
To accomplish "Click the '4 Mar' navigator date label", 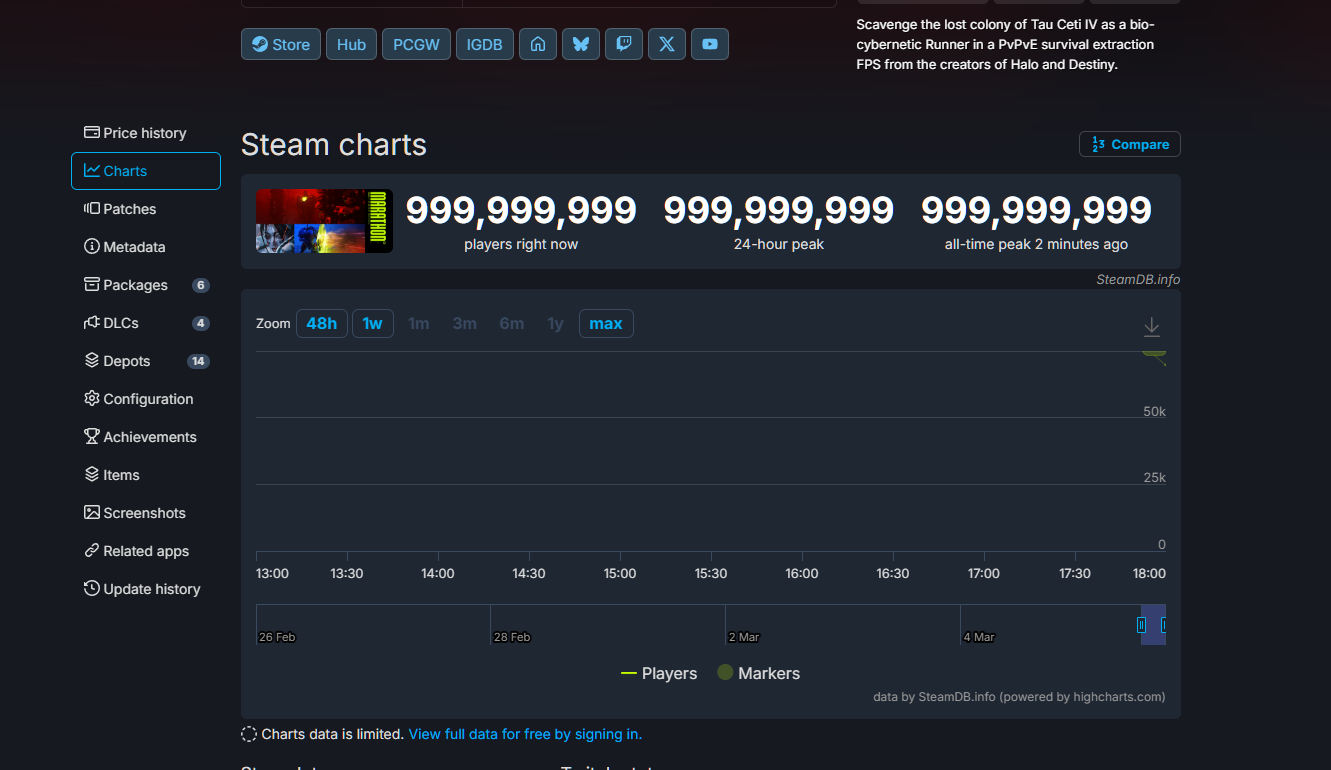I will pos(979,637).
